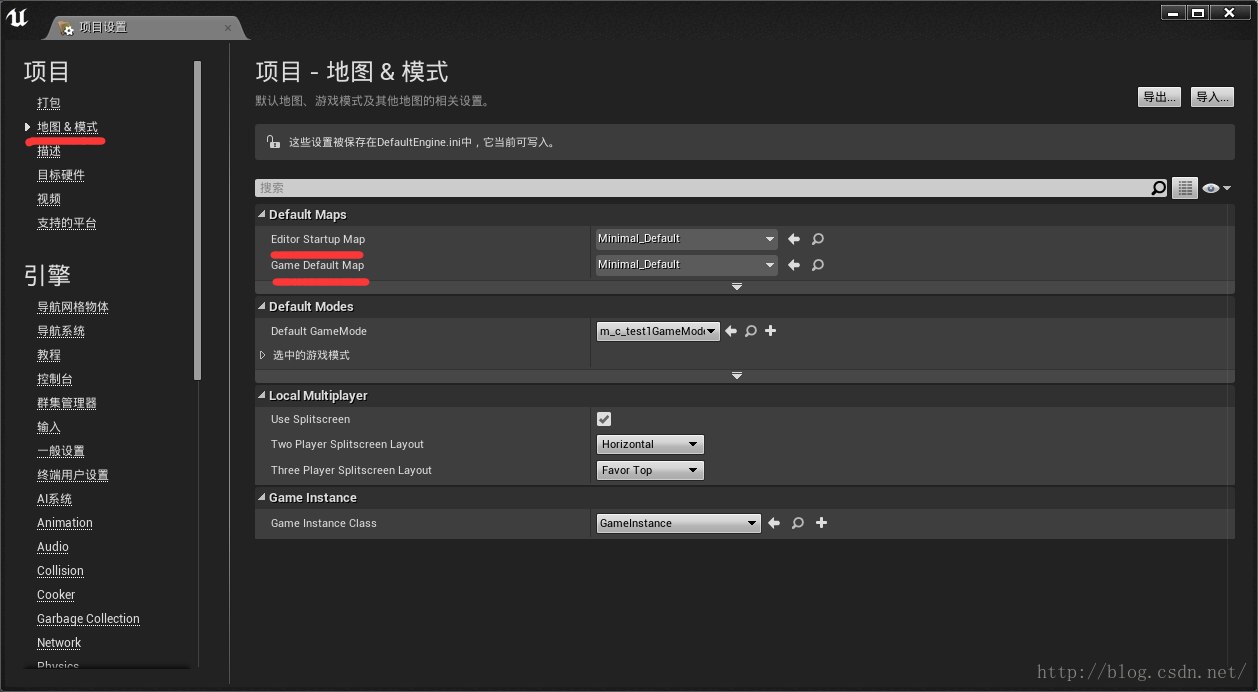
Task: Open 群集管理器 engine settings
Action: pos(67,403)
